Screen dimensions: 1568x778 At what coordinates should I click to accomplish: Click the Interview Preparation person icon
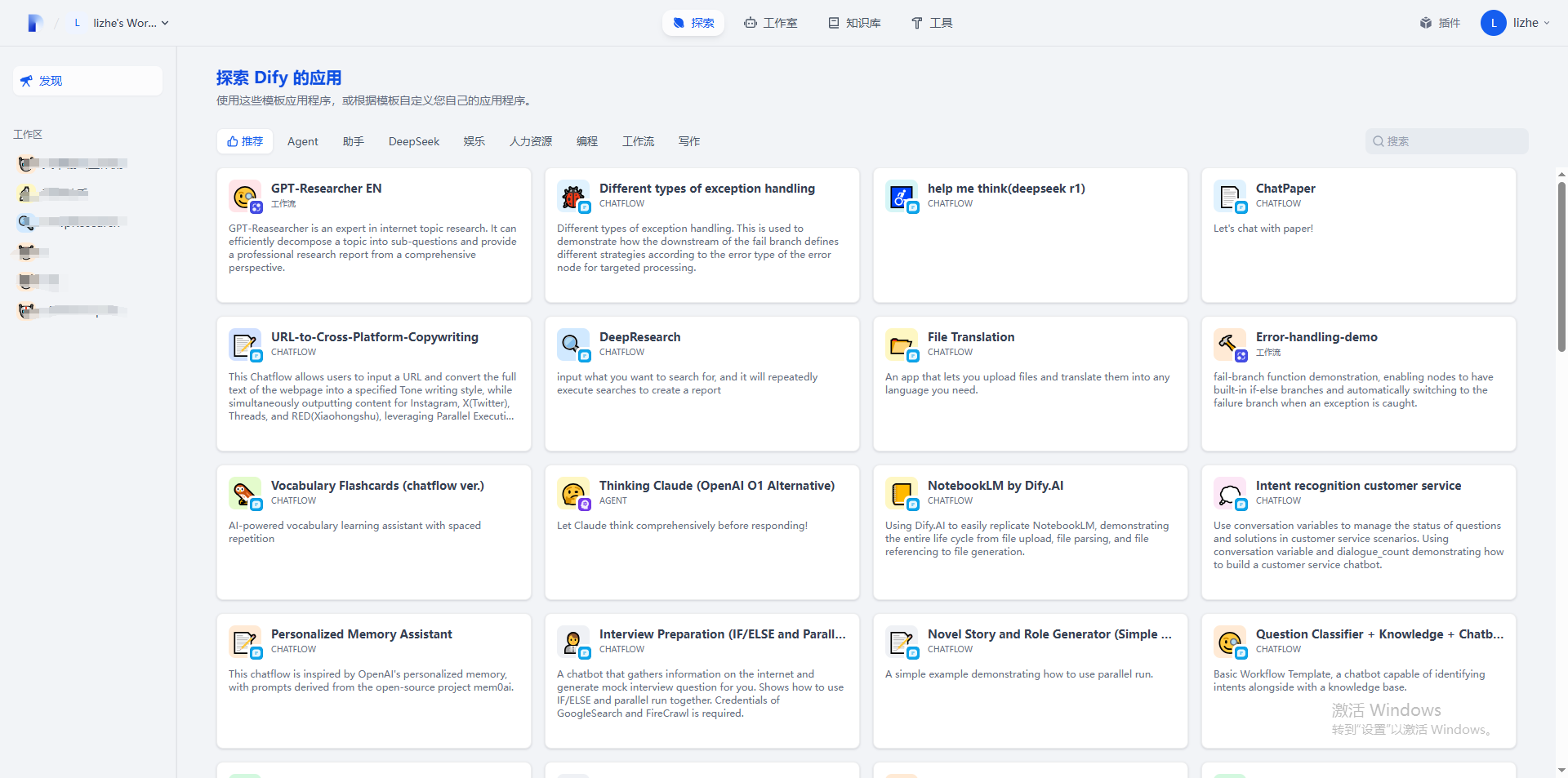point(573,642)
